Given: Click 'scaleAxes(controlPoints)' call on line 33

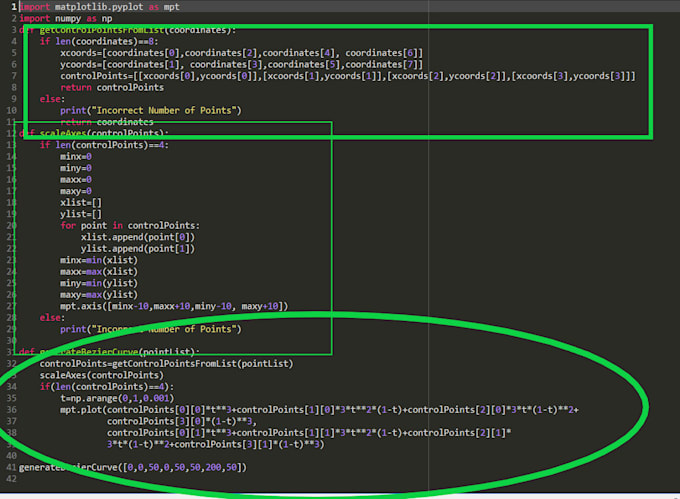Looking at the screenshot, I should coord(102,375).
